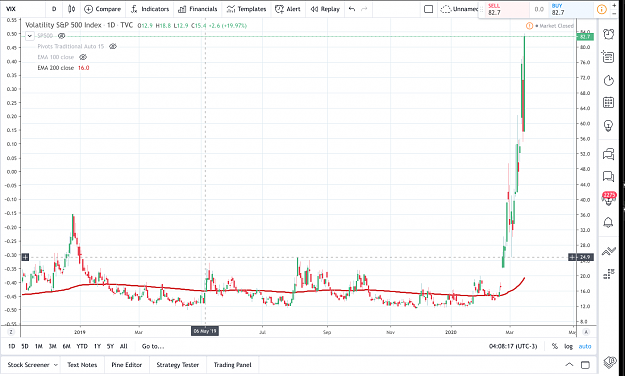Select the 5Y time range
The width and height of the screenshot is (625, 376).
pos(110,346)
